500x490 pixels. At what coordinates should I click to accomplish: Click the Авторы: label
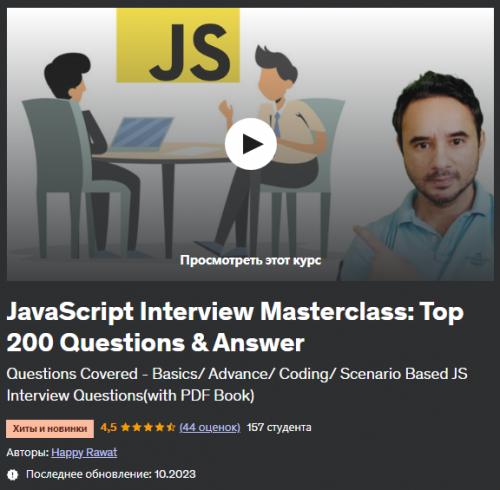28,452
